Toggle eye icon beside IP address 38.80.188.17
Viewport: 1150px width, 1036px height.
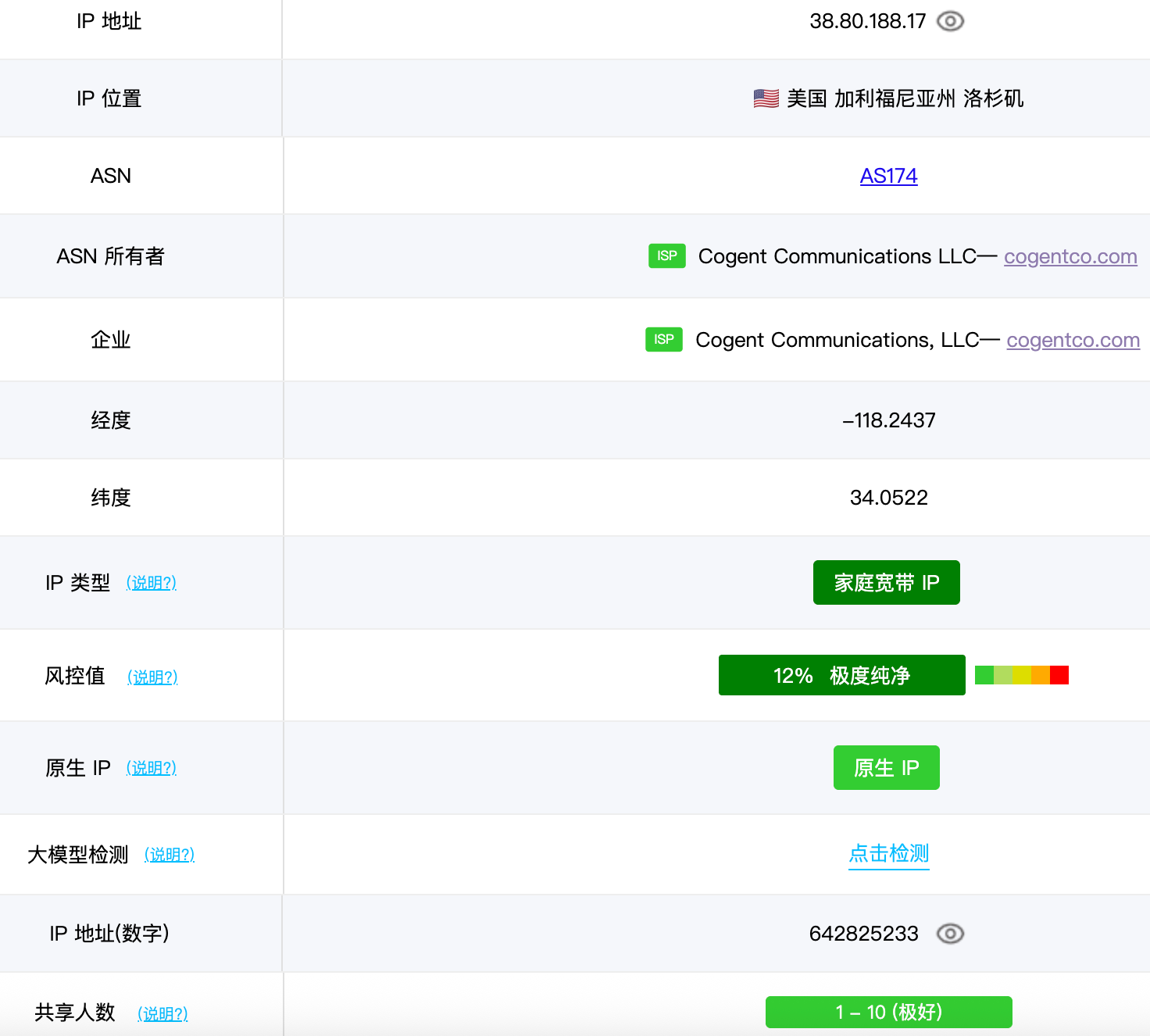(950, 21)
